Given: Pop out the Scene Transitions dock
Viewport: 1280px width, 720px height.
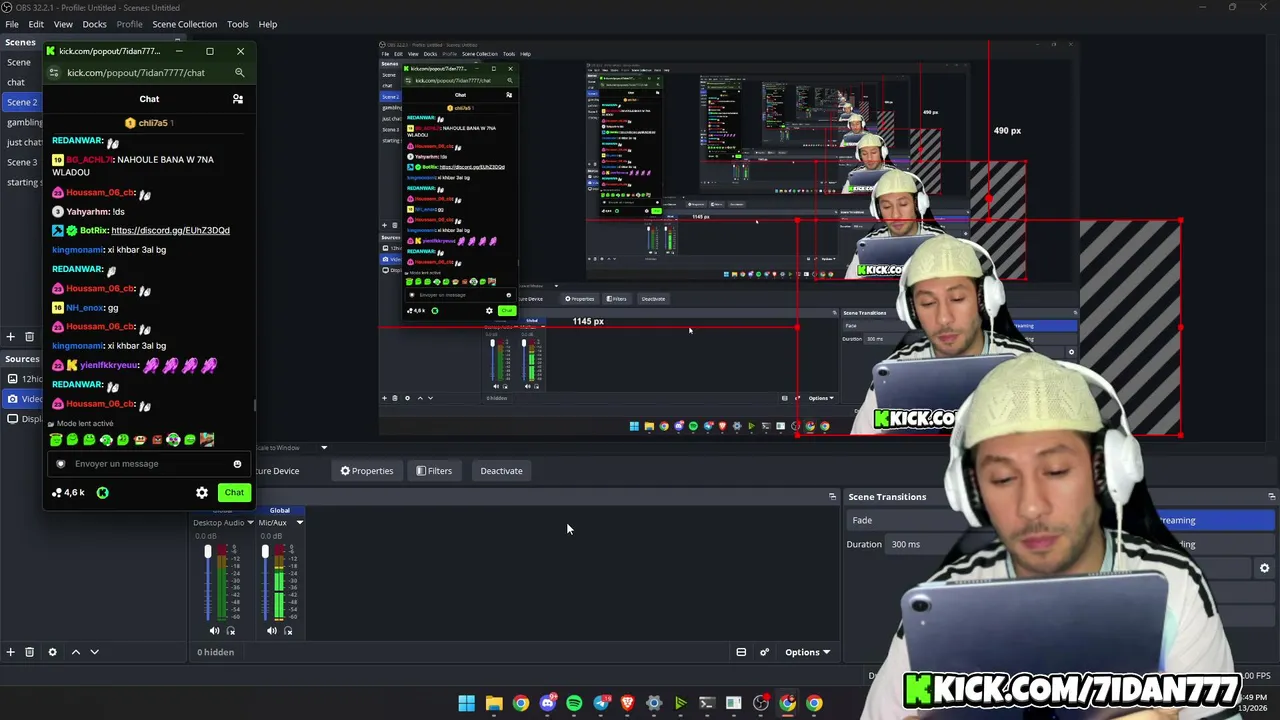Looking at the screenshot, I should point(1271,496).
